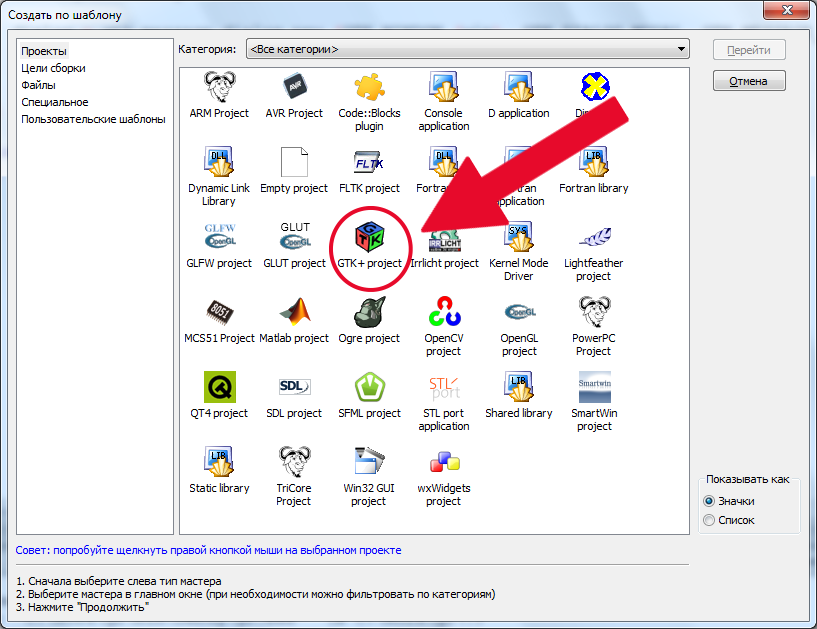Select the SmartWin project template
This screenshot has width=817, height=629.
tap(594, 402)
